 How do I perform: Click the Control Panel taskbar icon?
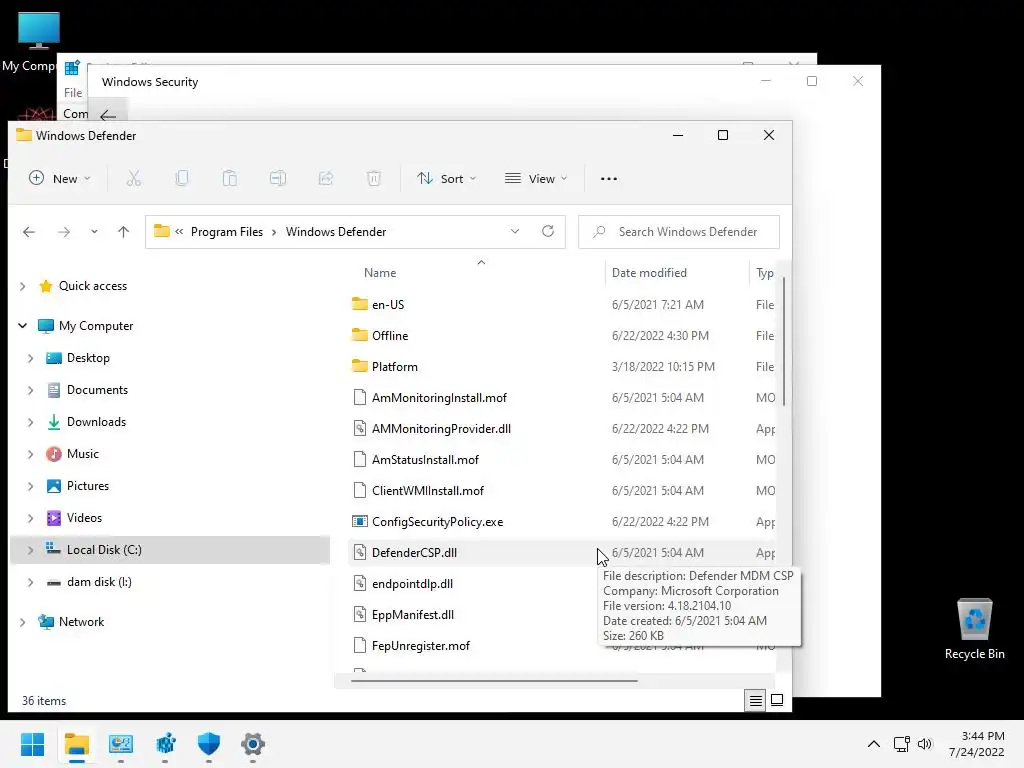121,744
